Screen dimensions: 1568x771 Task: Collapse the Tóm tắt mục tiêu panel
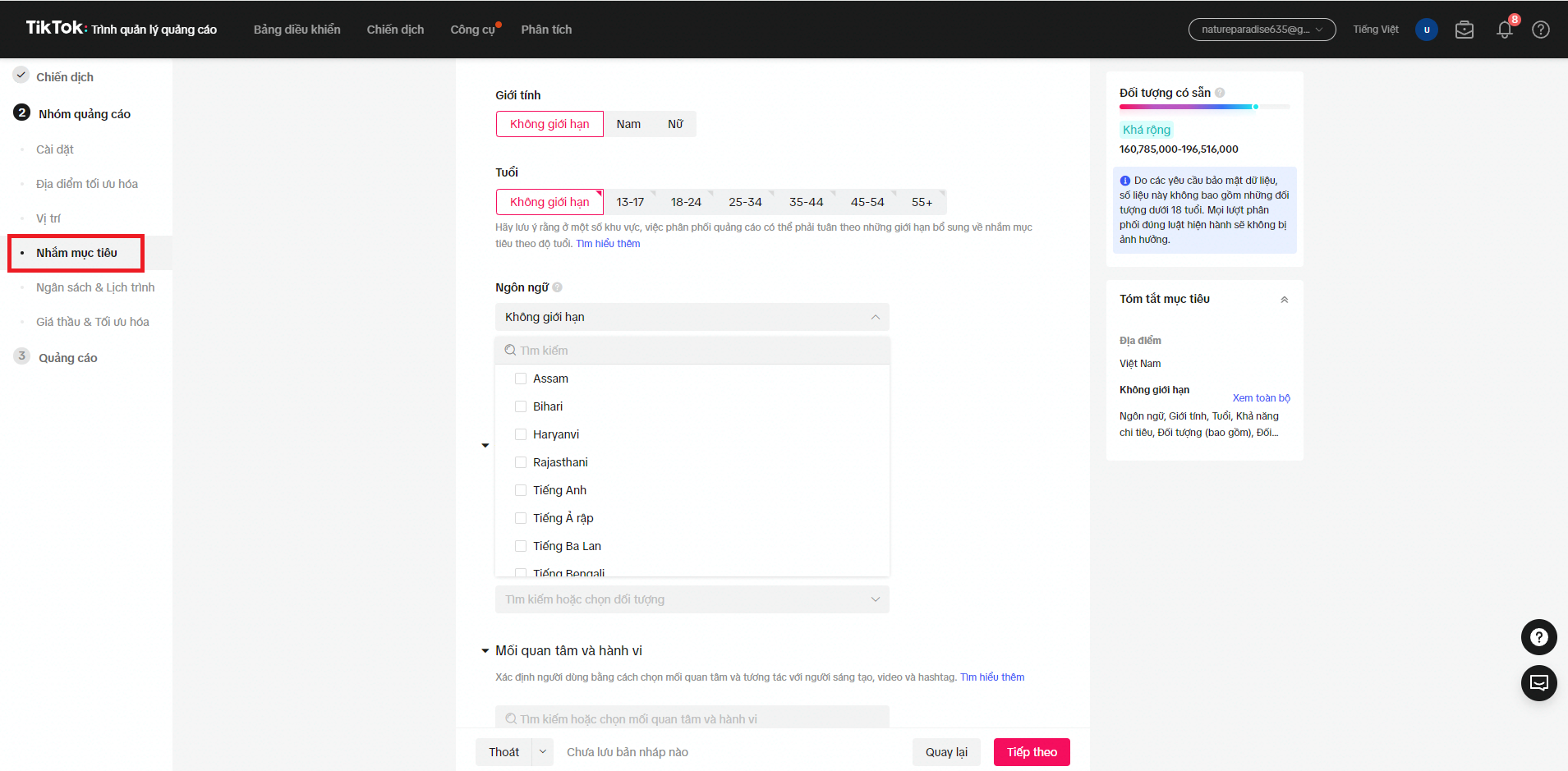[1284, 300]
